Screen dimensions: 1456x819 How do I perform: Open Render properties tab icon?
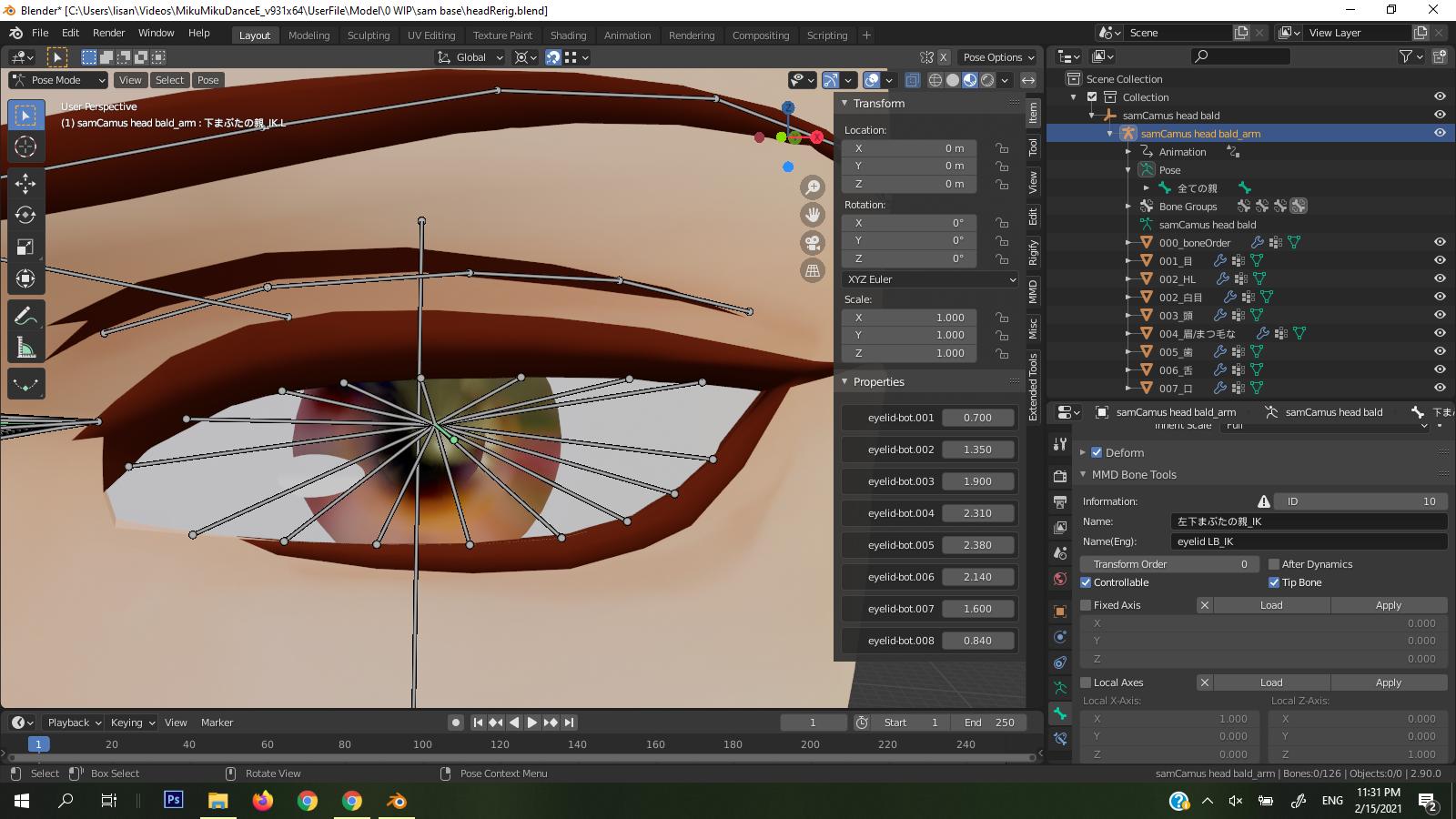1060,477
